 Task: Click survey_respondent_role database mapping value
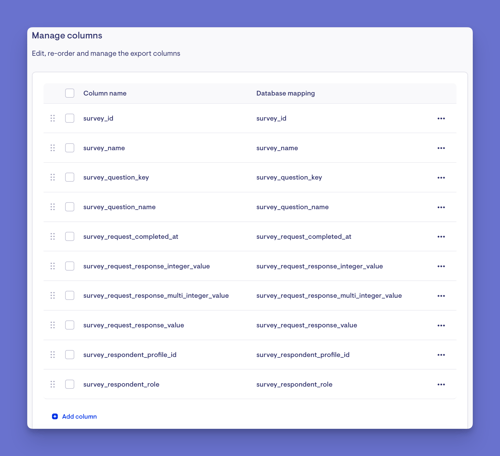tap(294, 384)
